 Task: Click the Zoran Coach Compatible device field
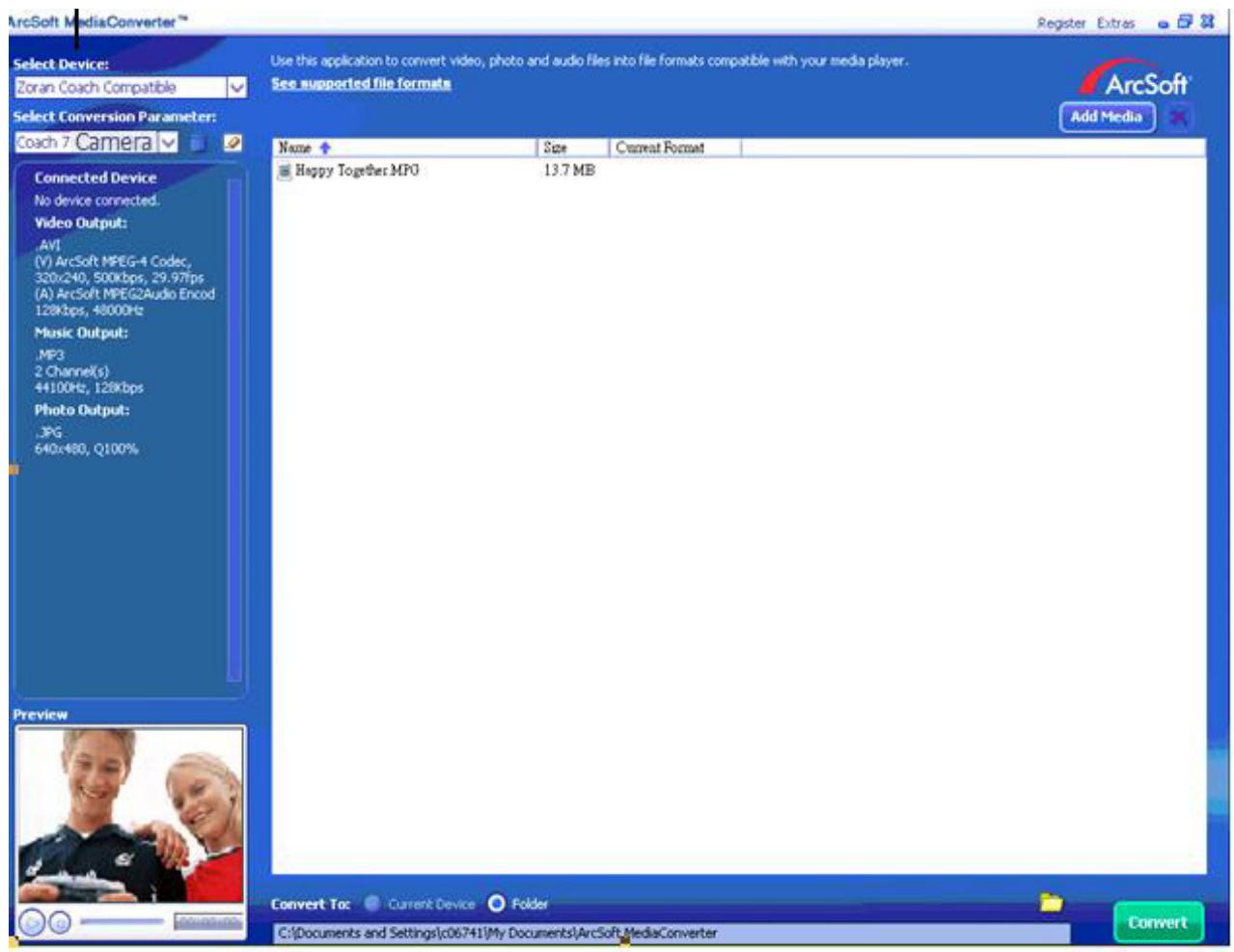(x=120, y=88)
